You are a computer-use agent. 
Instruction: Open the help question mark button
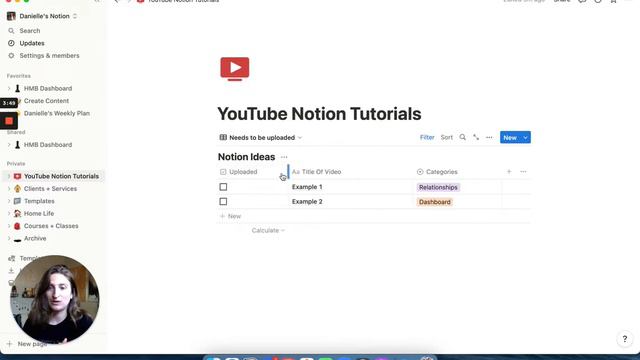click(x=624, y=339)
